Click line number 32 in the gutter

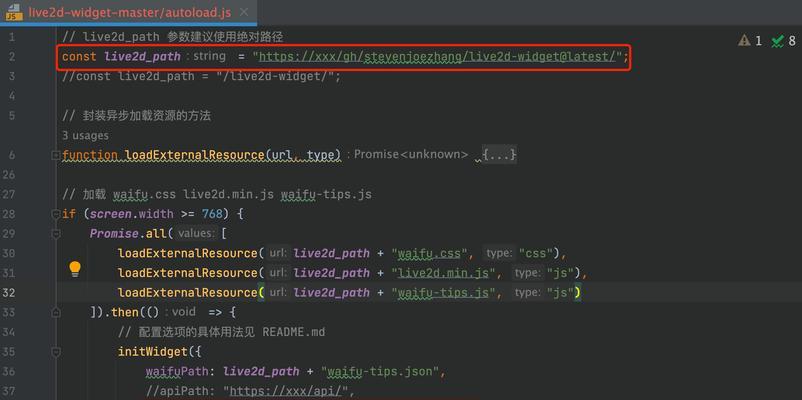(9, 293)
